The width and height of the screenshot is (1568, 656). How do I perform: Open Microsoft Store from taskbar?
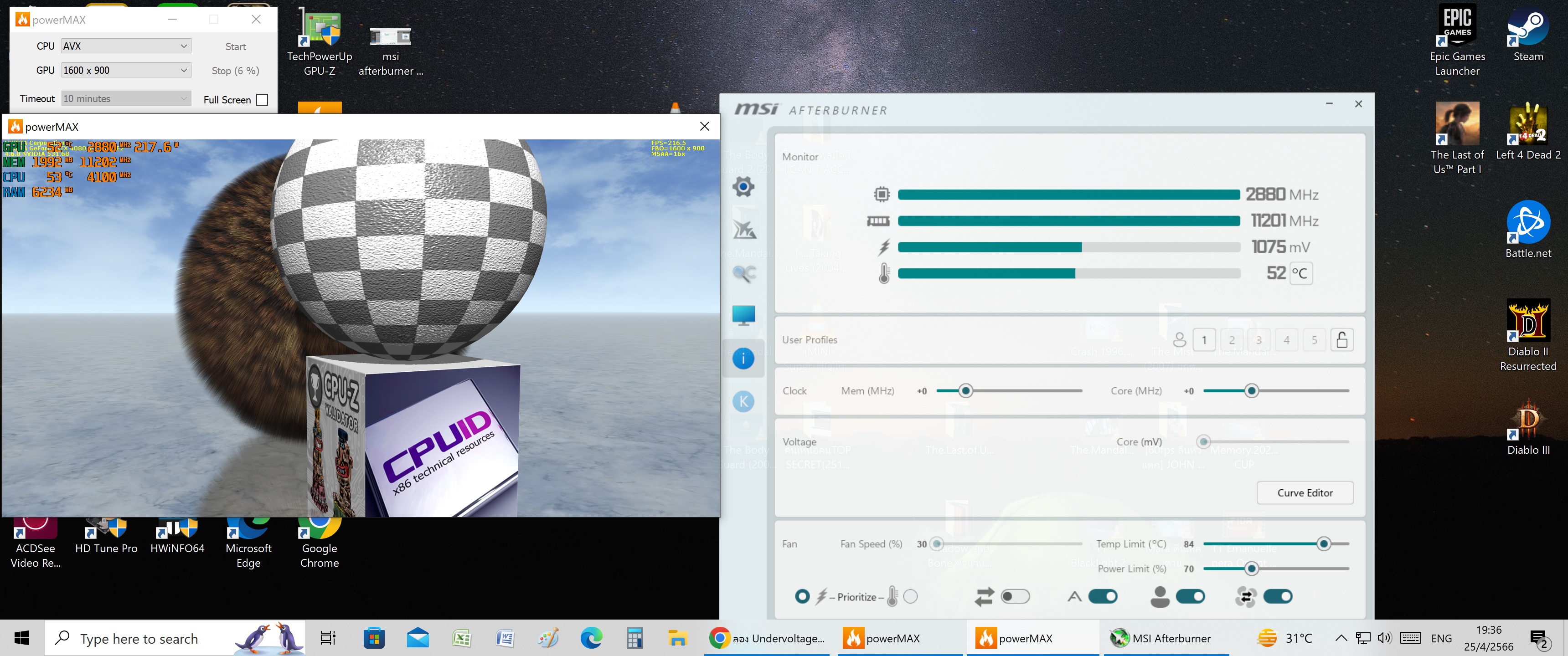click(x=374, y=638)
